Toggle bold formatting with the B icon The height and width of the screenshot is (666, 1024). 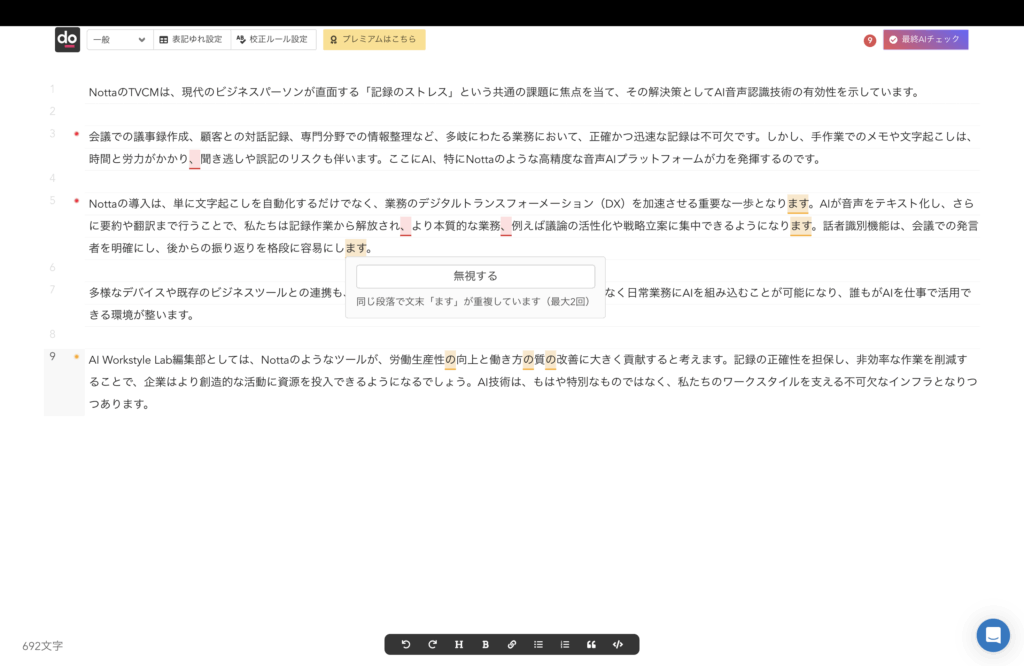(485, 645)
